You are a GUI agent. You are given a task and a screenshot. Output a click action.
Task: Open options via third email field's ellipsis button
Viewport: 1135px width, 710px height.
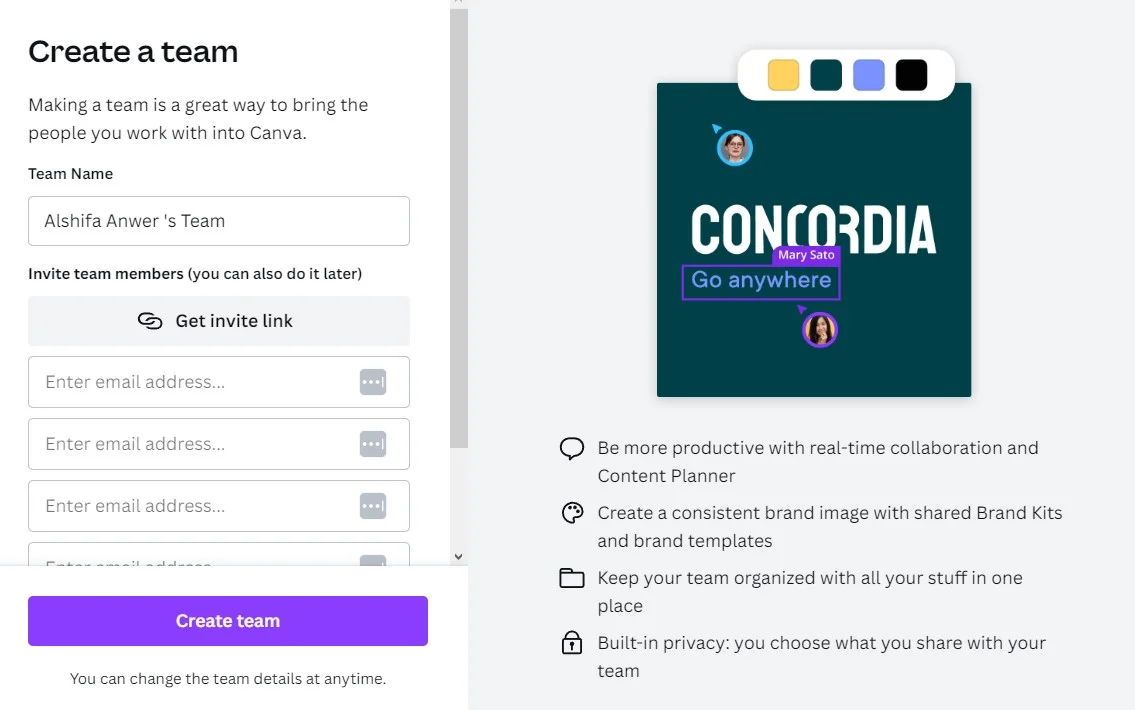point(373,506)
